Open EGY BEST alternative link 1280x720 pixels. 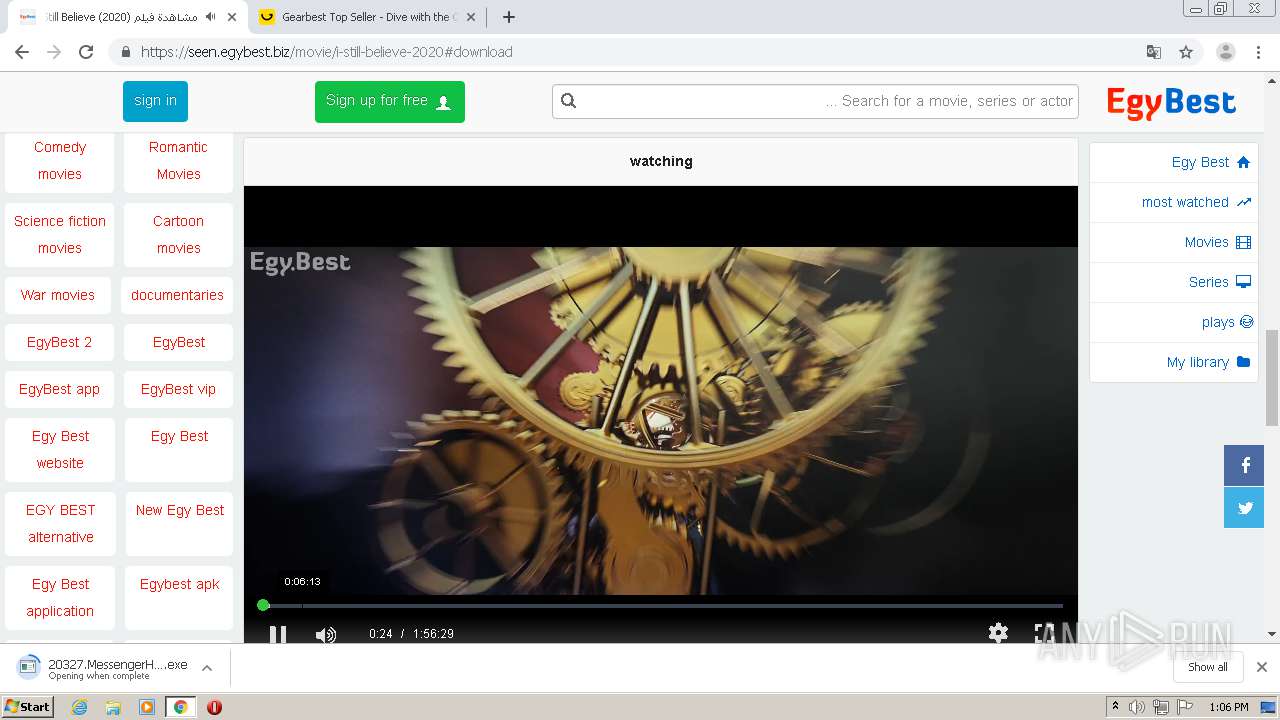(60, 523)
